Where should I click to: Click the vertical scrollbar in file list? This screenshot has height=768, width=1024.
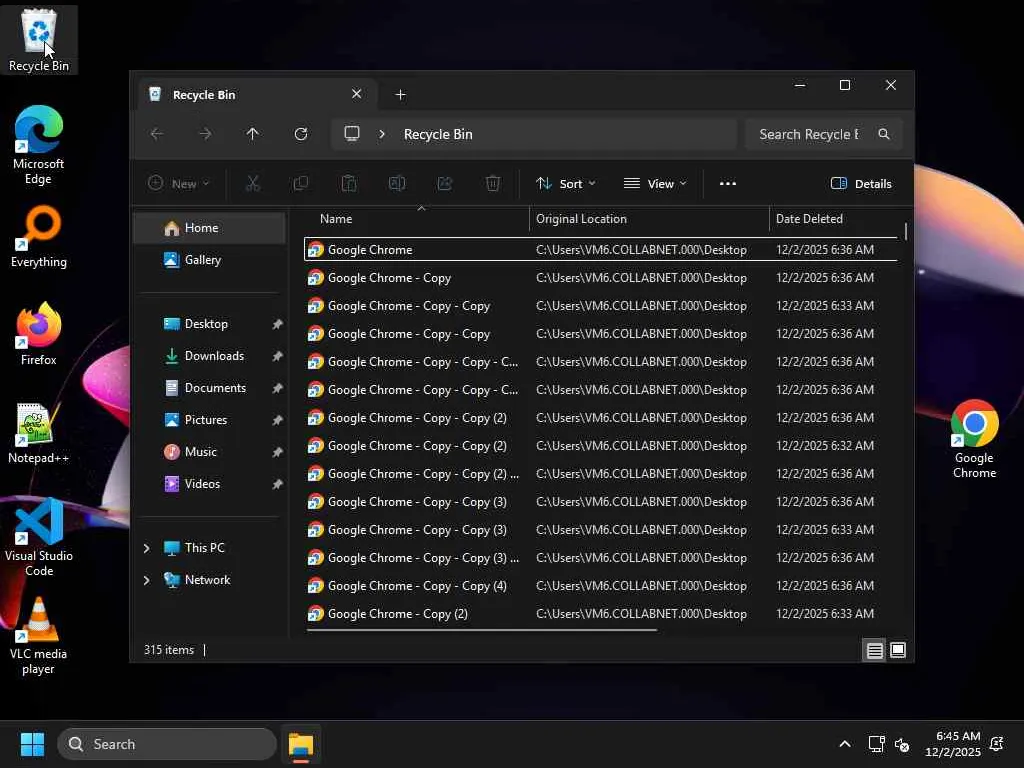coord(906,232)
